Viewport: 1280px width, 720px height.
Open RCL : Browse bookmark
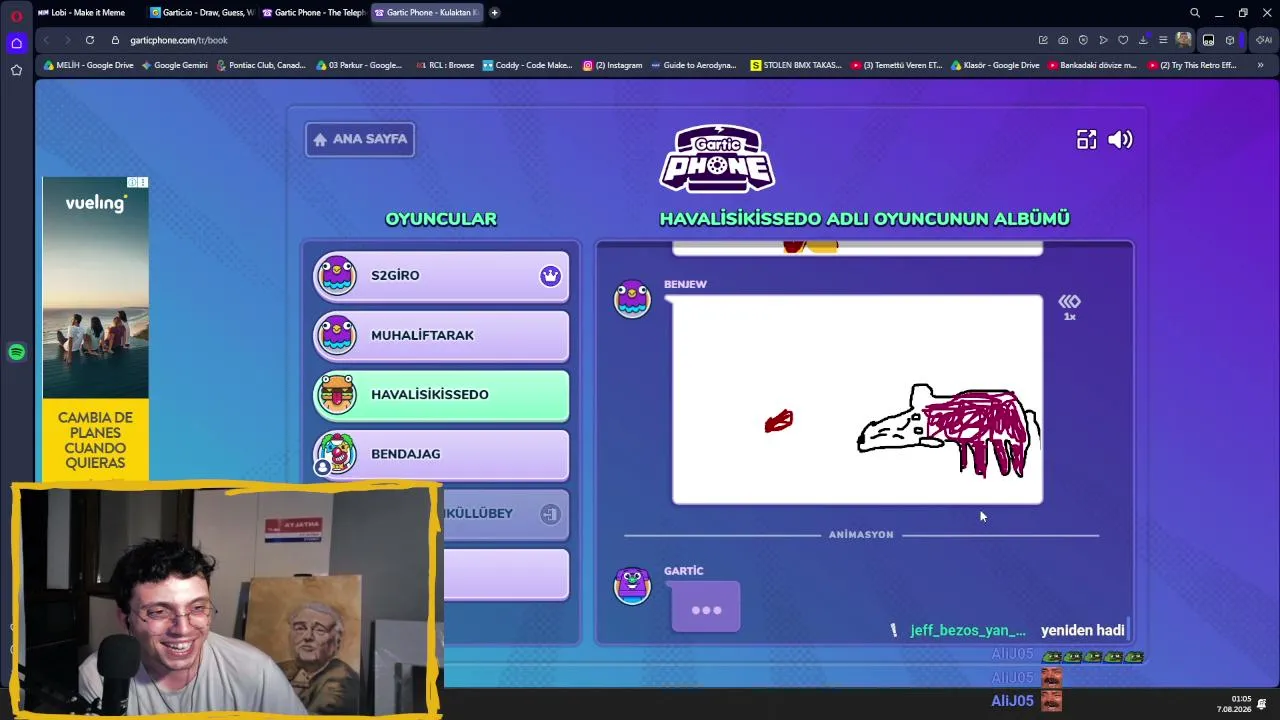tap(444, 65)
